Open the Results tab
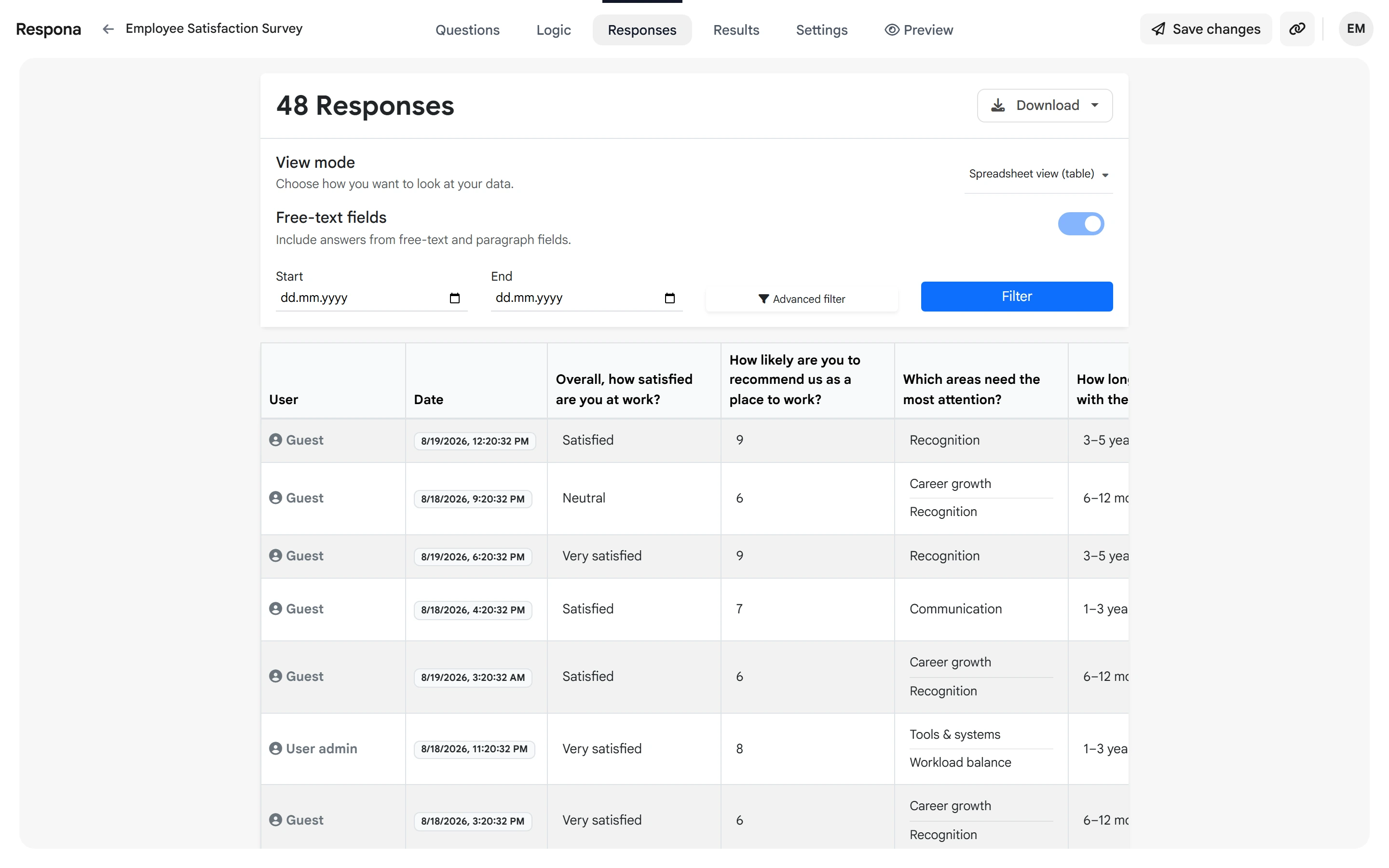 [736, 30]
